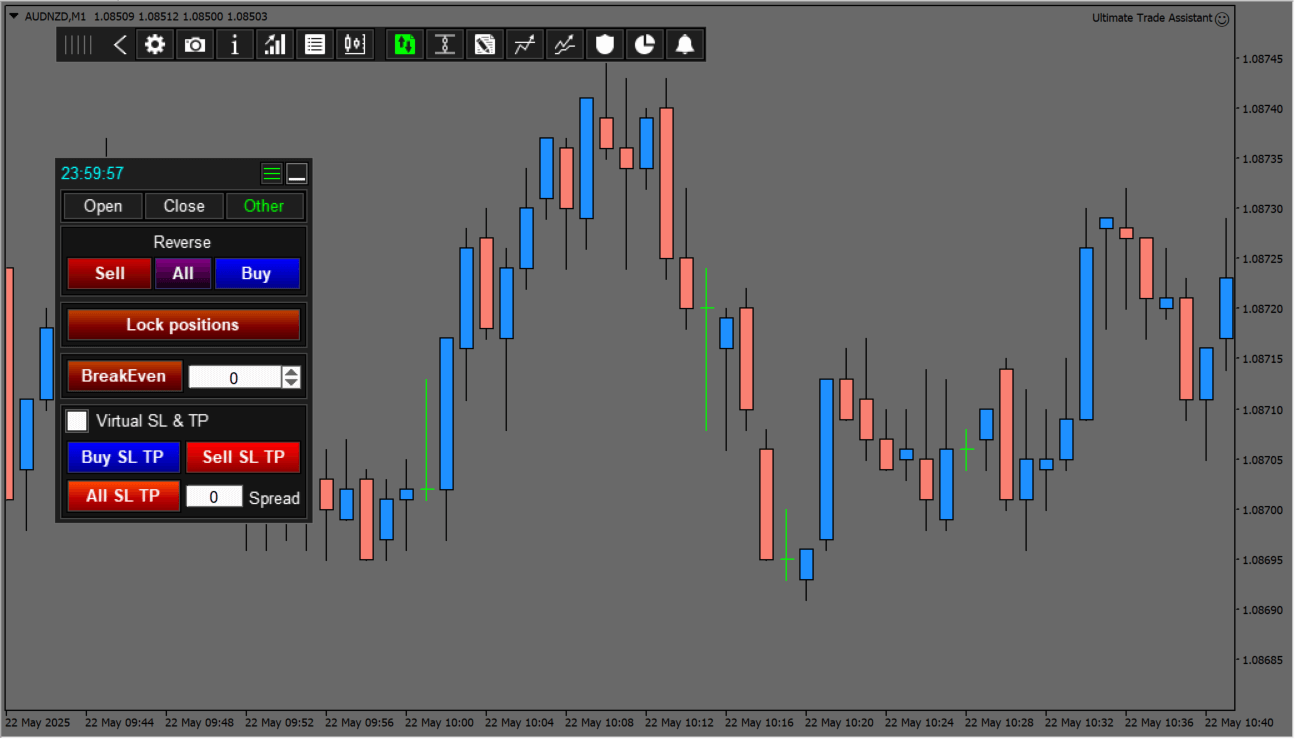Click the 22 May 10:20 time label
The image size is (1295, 739).
(x=839, y=722)
